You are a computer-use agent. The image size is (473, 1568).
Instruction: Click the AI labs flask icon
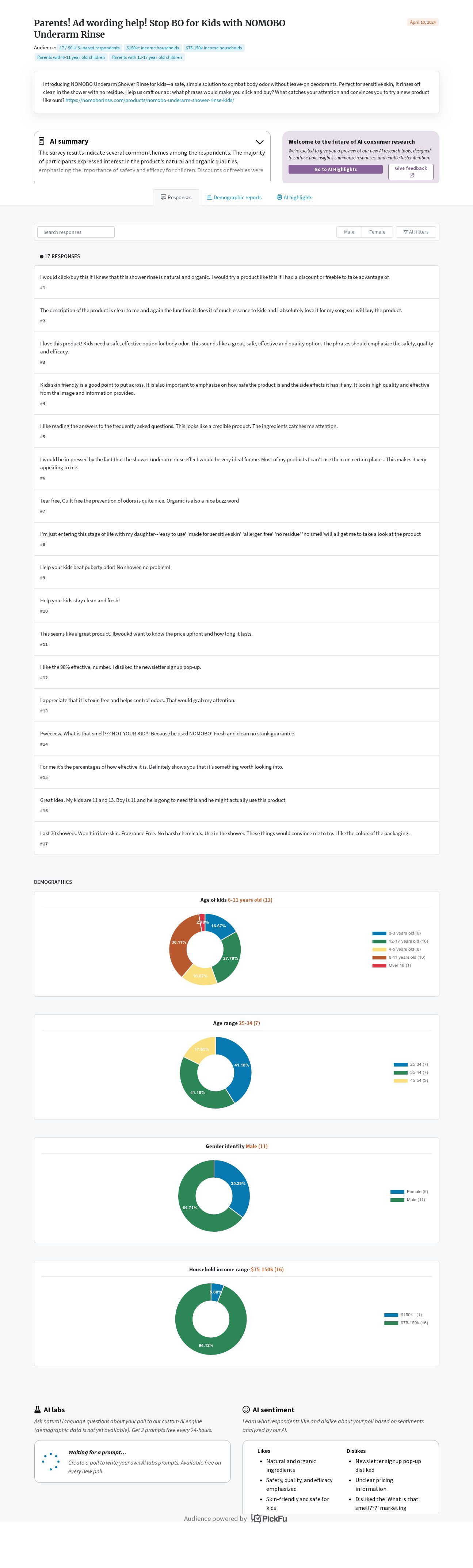tap(38, 1410)
